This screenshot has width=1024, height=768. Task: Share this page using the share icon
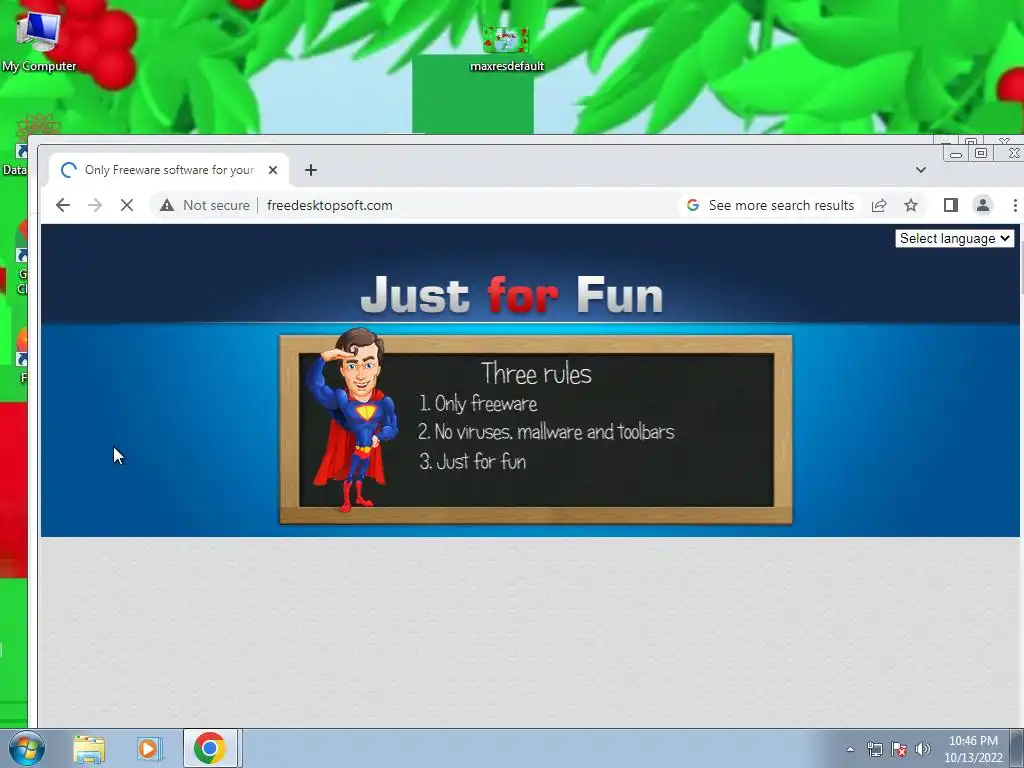click(879, 205)
